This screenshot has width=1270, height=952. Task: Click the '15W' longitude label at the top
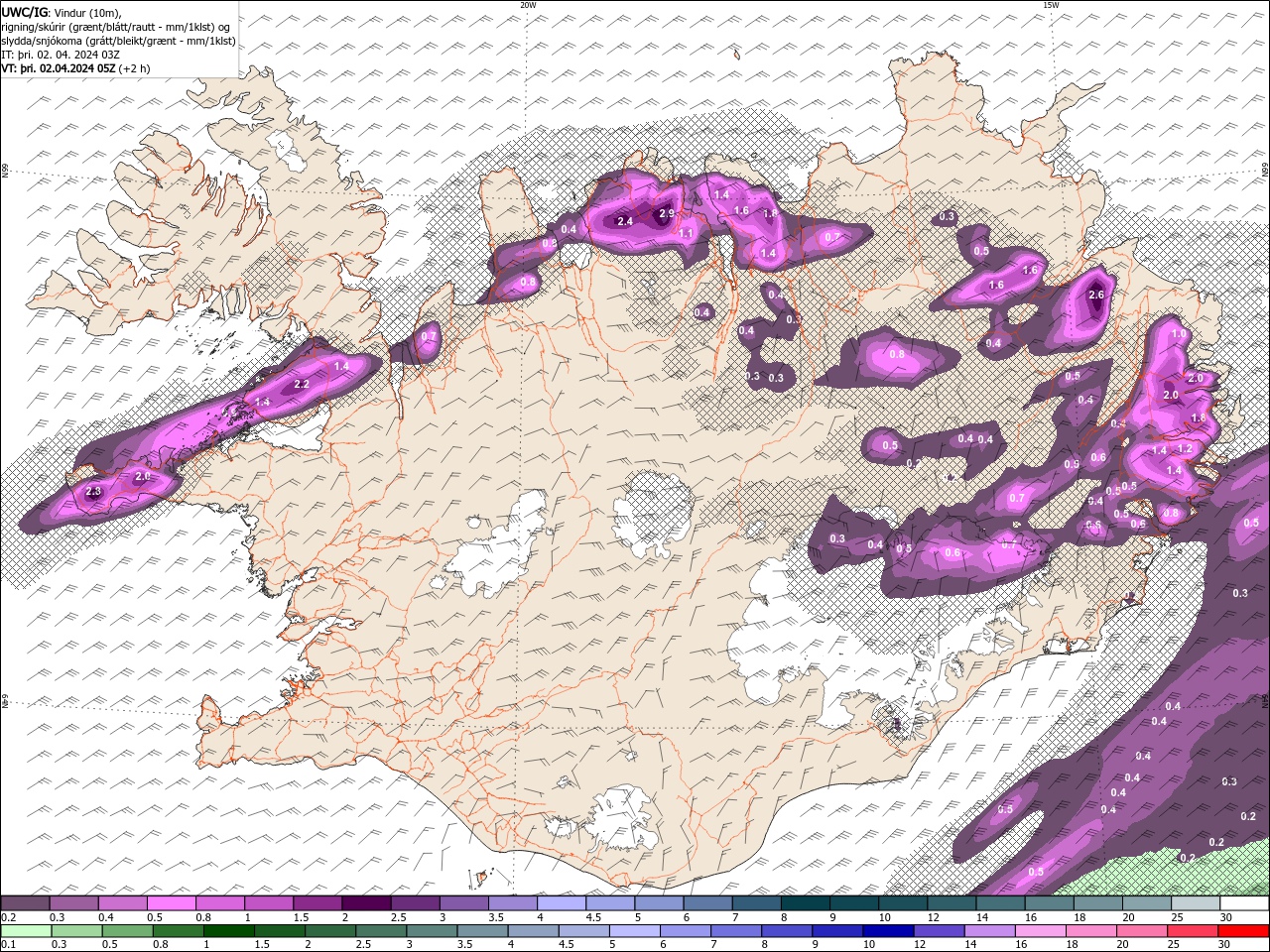pos(1051,5)
